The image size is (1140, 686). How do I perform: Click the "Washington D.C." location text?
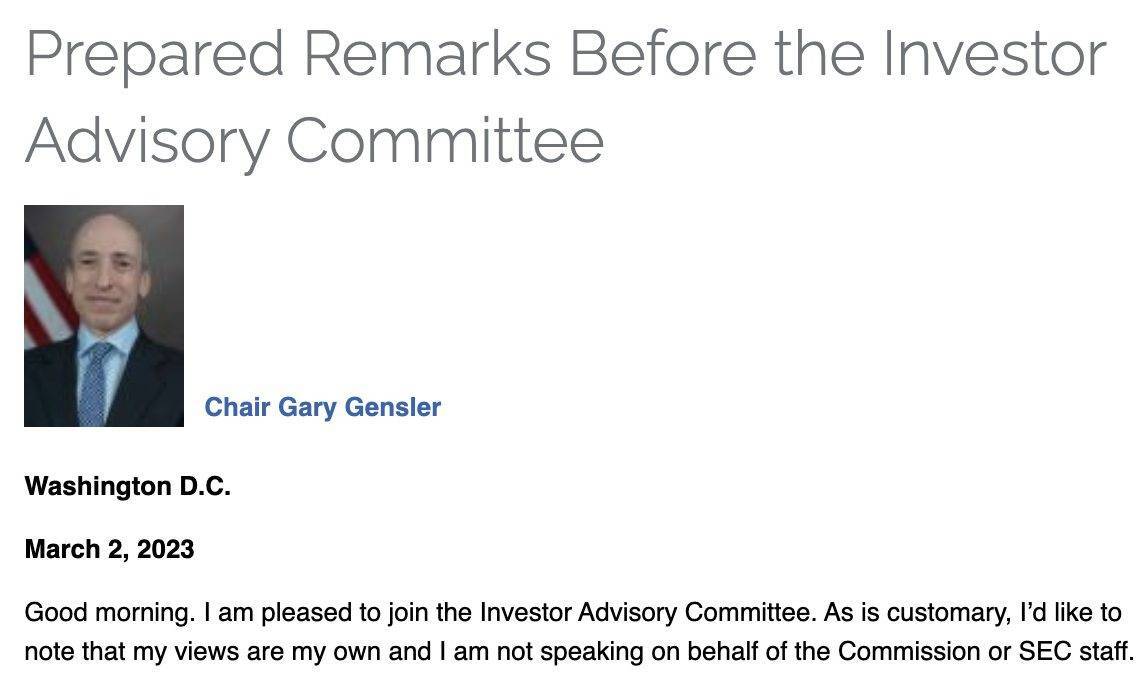click(128, 486)
